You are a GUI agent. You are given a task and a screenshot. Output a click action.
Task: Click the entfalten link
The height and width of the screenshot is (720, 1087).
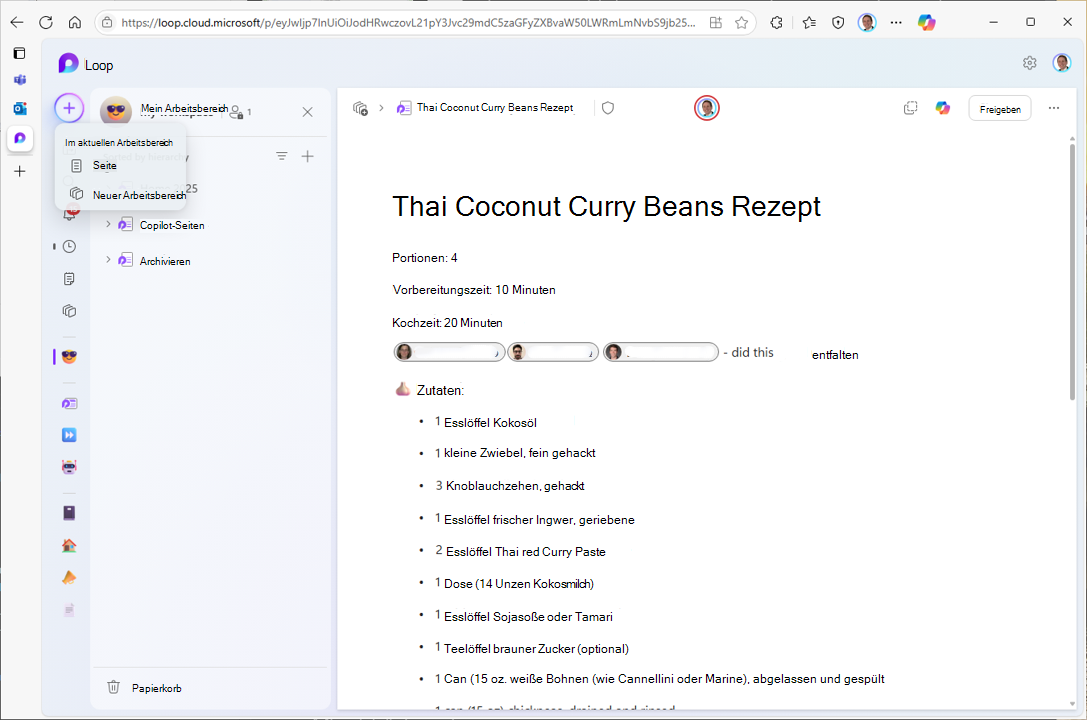point(835,355)
